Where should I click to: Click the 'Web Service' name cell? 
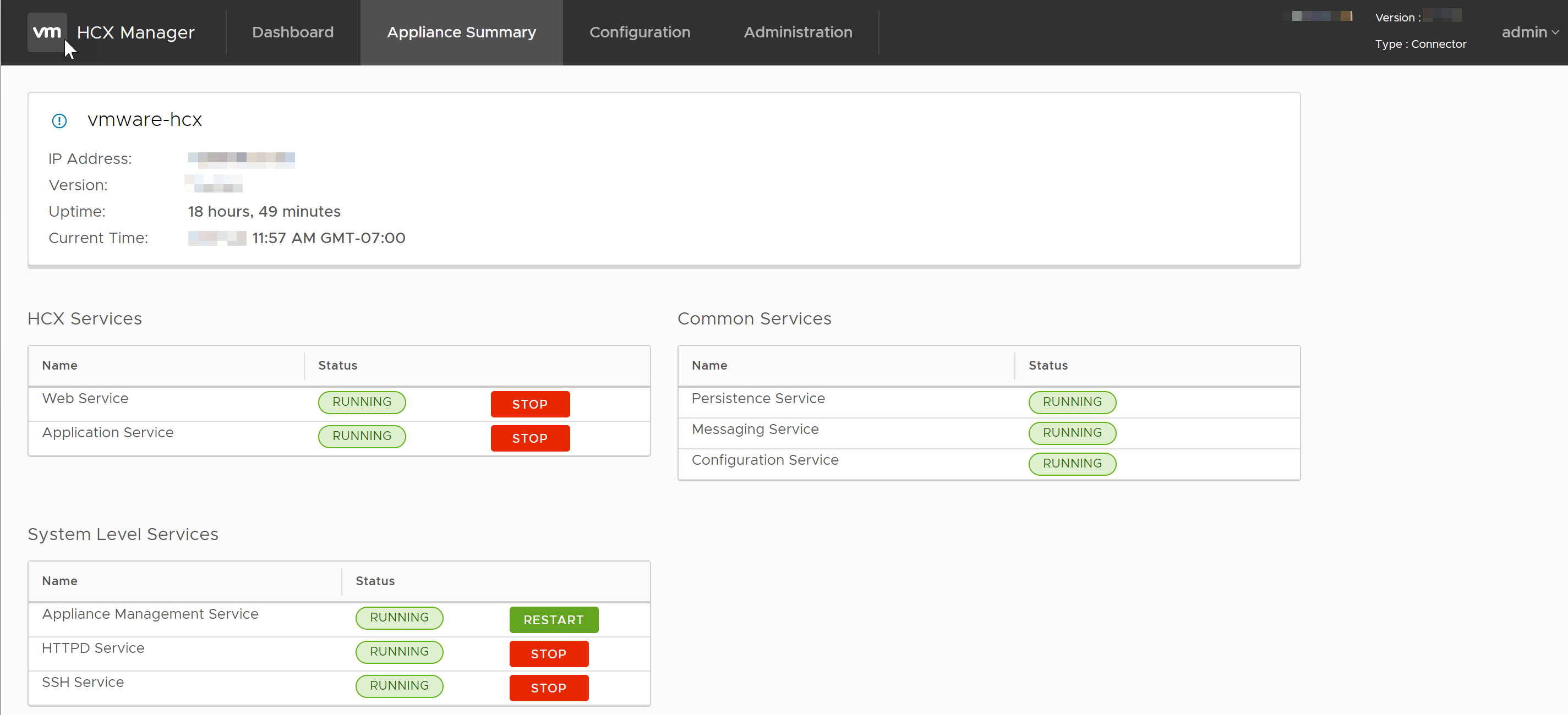[85, 398]
